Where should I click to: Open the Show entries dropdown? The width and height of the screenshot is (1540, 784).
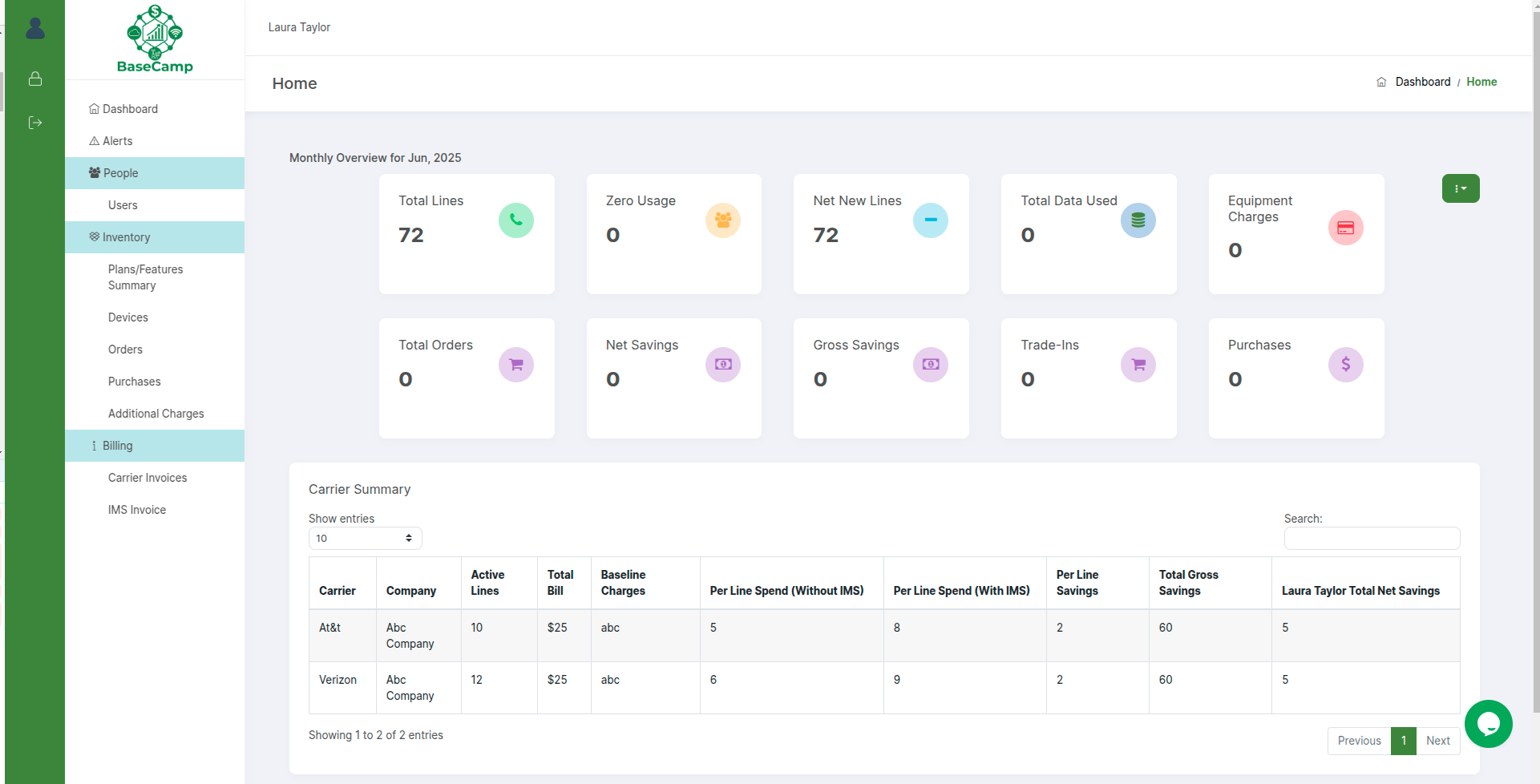coord(365,538)
